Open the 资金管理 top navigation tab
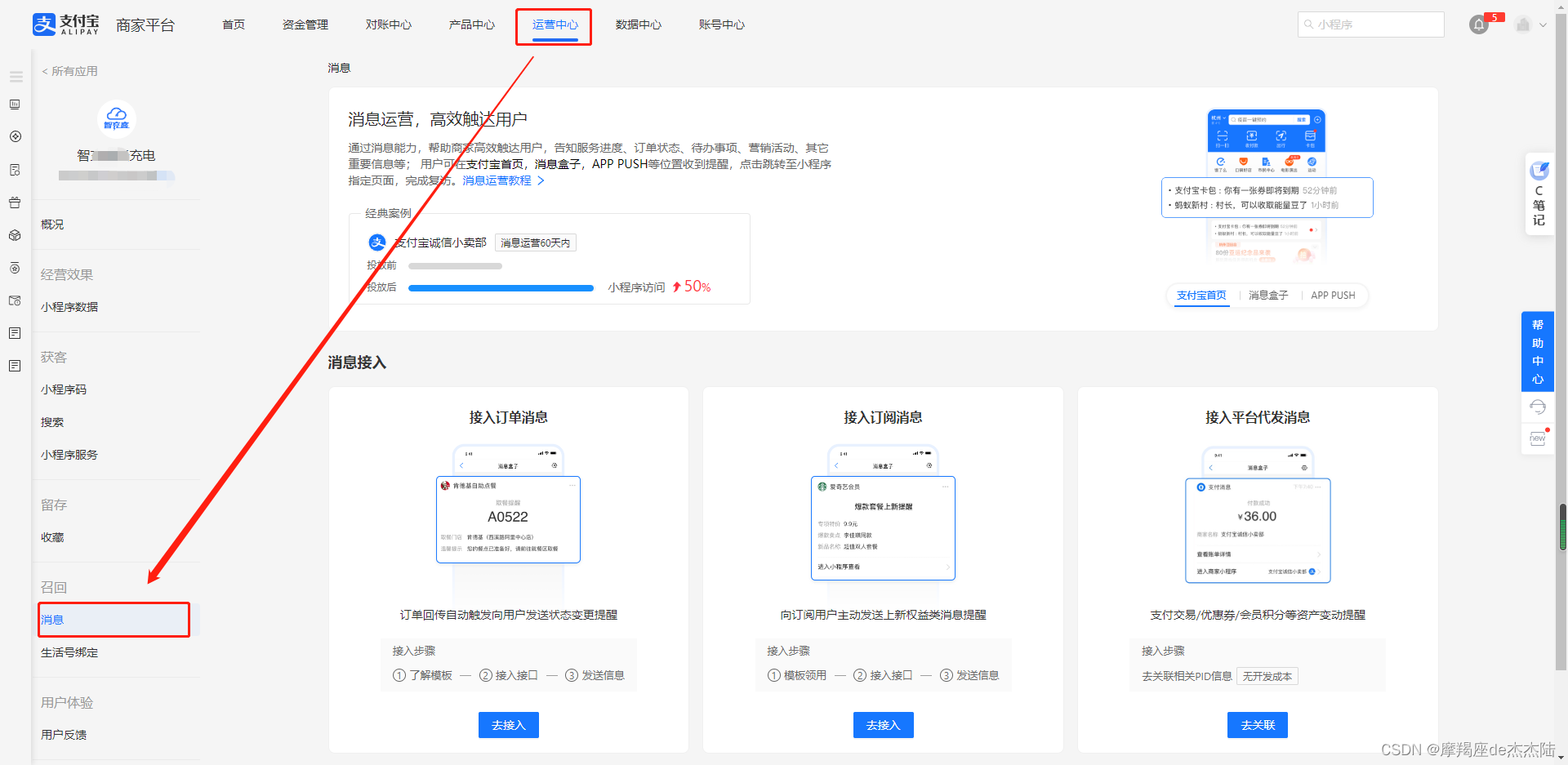The height and width of the screenshot is (765, 1568). point(305,24)
